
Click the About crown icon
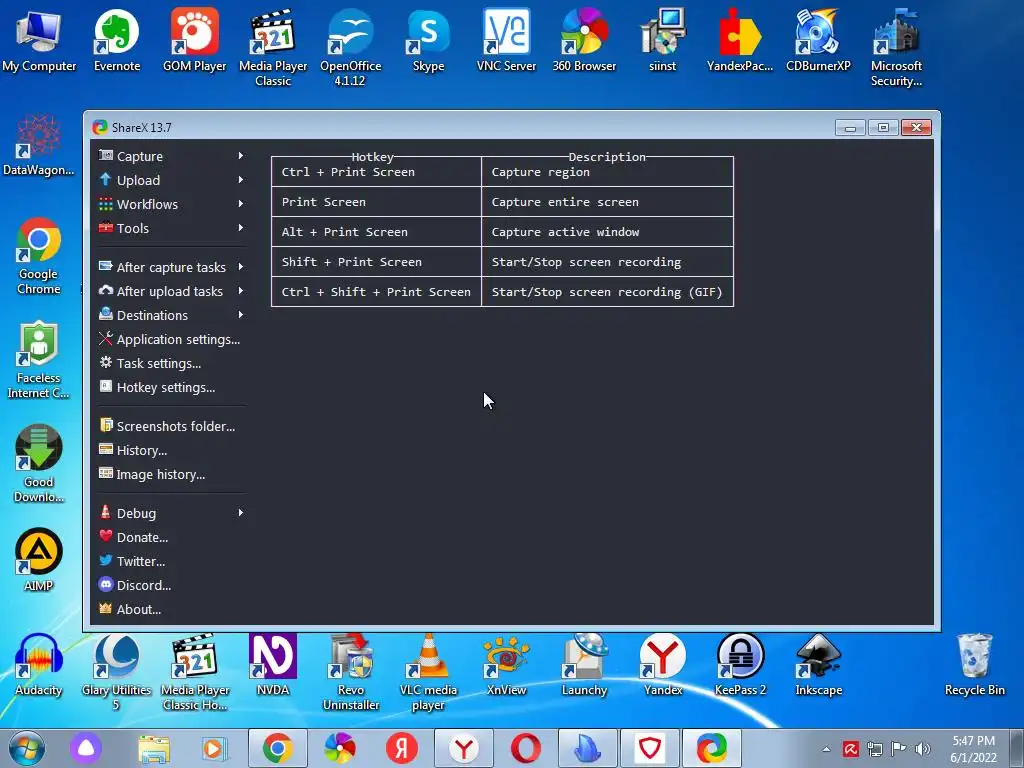[x=106, y=609]
